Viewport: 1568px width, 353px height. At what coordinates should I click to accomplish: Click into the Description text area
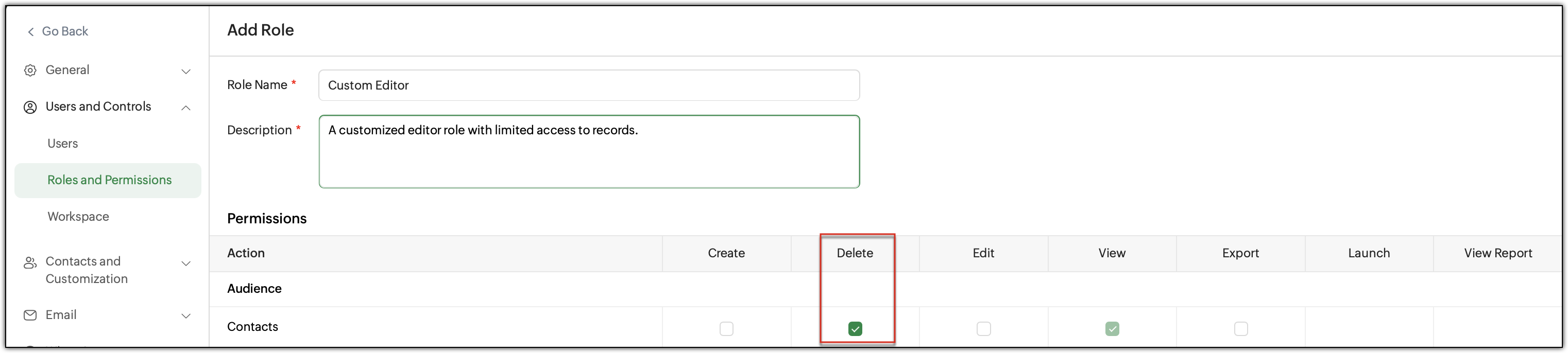(589, 151)
